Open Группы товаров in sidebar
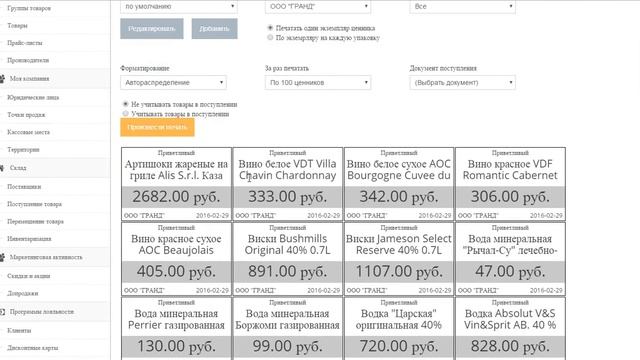 29,8
